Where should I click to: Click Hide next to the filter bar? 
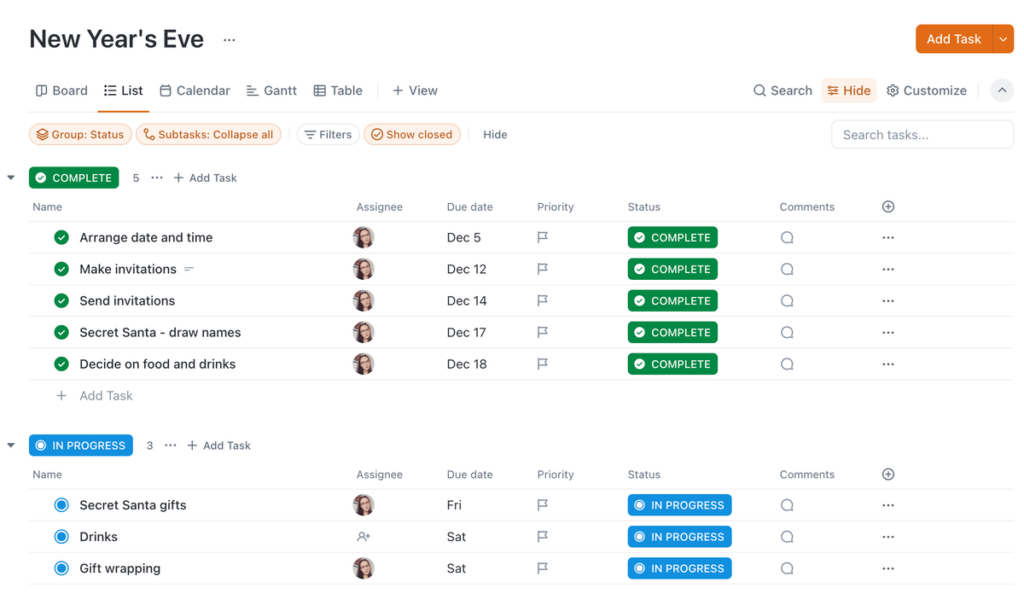click(x=494, y=134)
